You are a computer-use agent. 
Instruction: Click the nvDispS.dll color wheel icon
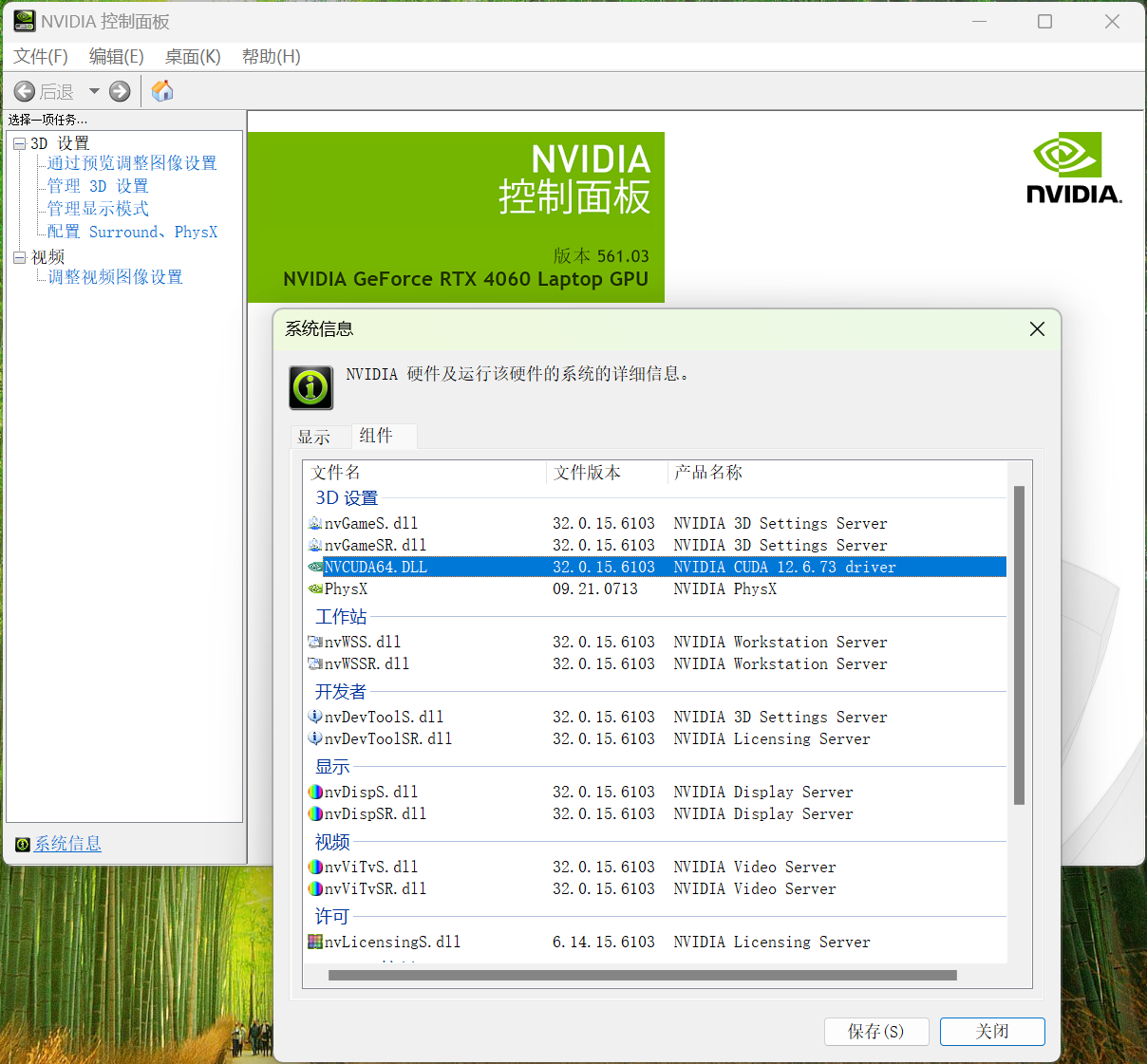click(315, 792)
